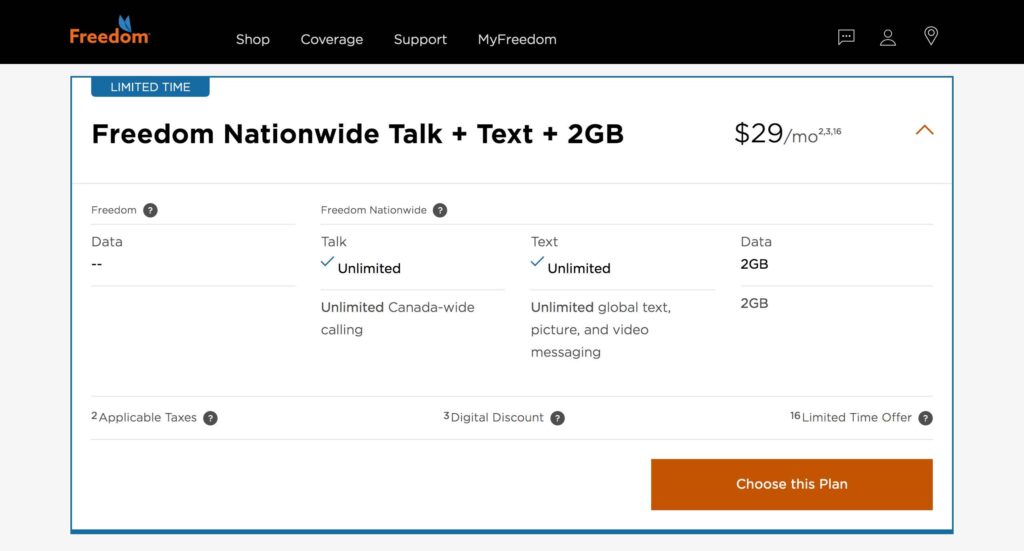1024x551 pixels.
Task: Click the plan title heading
Action: click(x=357, y=134)
